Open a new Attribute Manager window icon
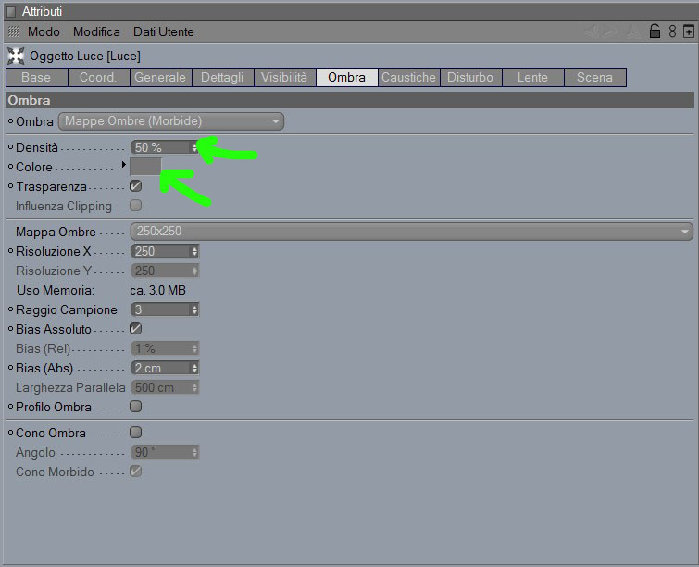The image size is (699, 567). 688,32
